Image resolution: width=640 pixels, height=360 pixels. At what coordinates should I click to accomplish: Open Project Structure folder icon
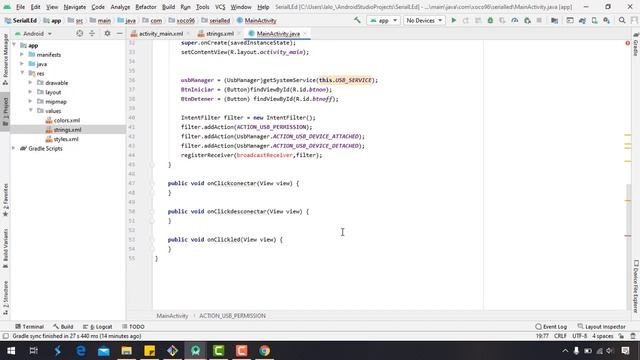coord(554,20)
